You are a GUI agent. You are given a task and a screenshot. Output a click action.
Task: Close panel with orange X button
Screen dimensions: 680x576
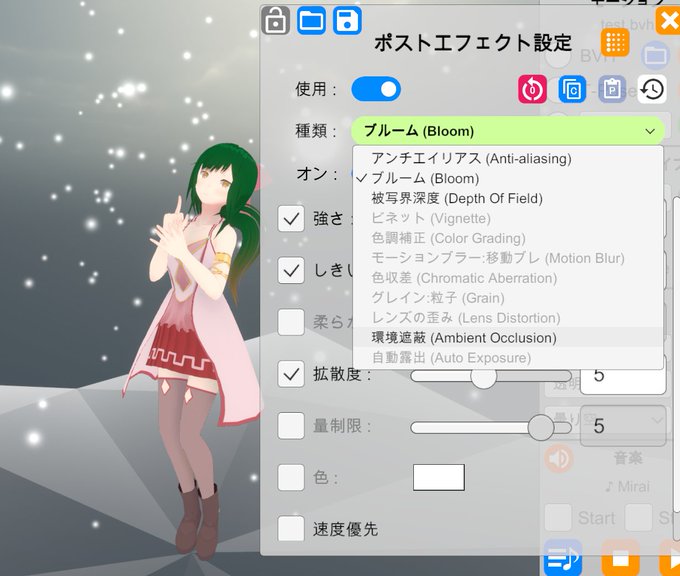click(668, 20)
